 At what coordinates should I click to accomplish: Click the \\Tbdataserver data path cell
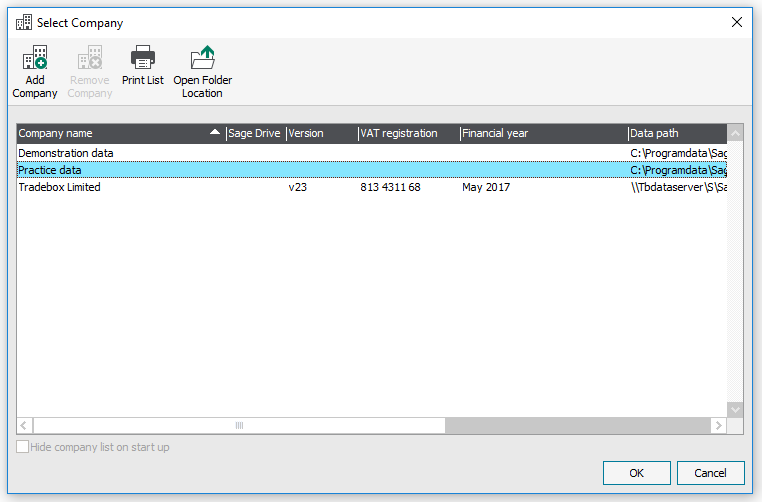[678, 187]
